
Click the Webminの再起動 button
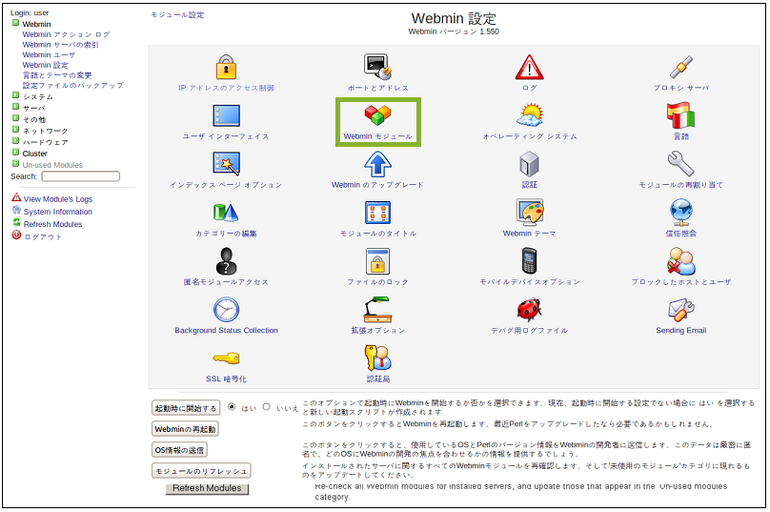coord(185,429)
